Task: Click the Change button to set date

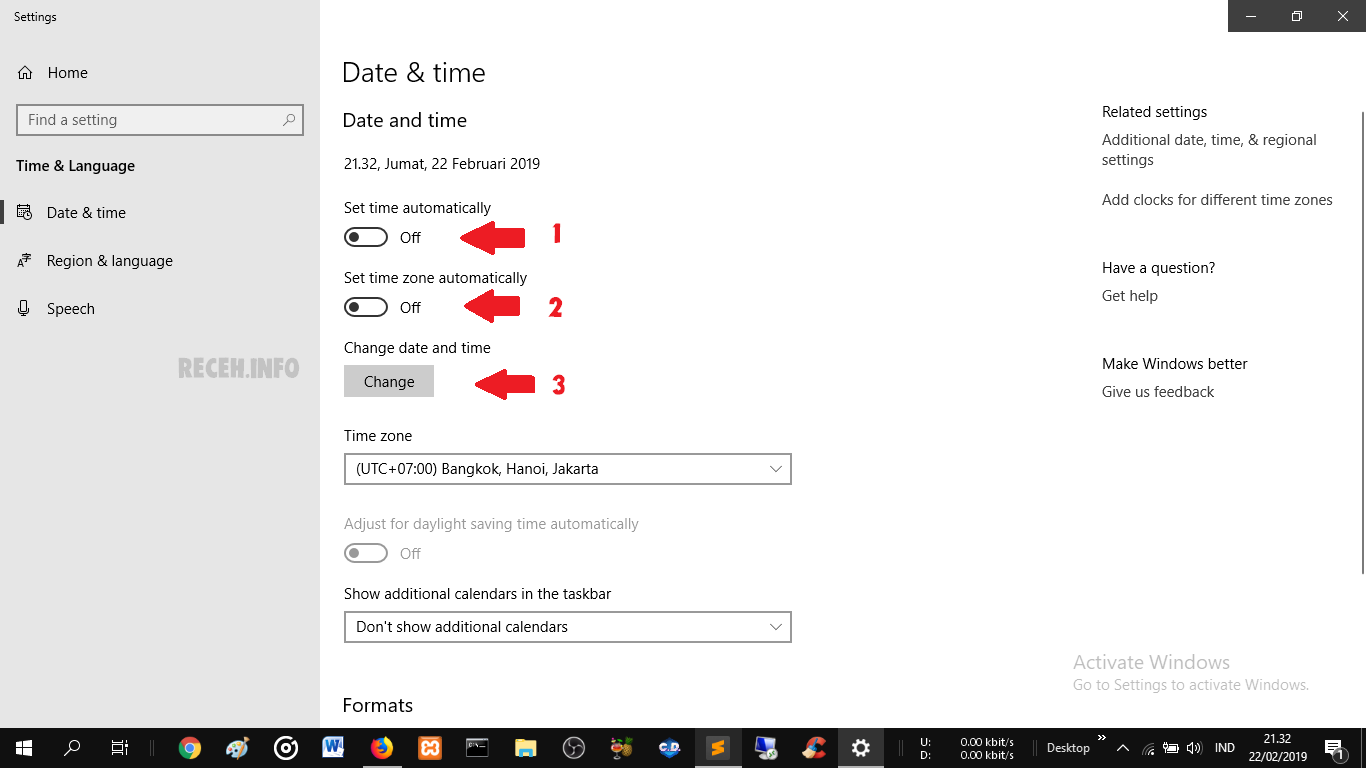Action: click(x=388, y=381)
